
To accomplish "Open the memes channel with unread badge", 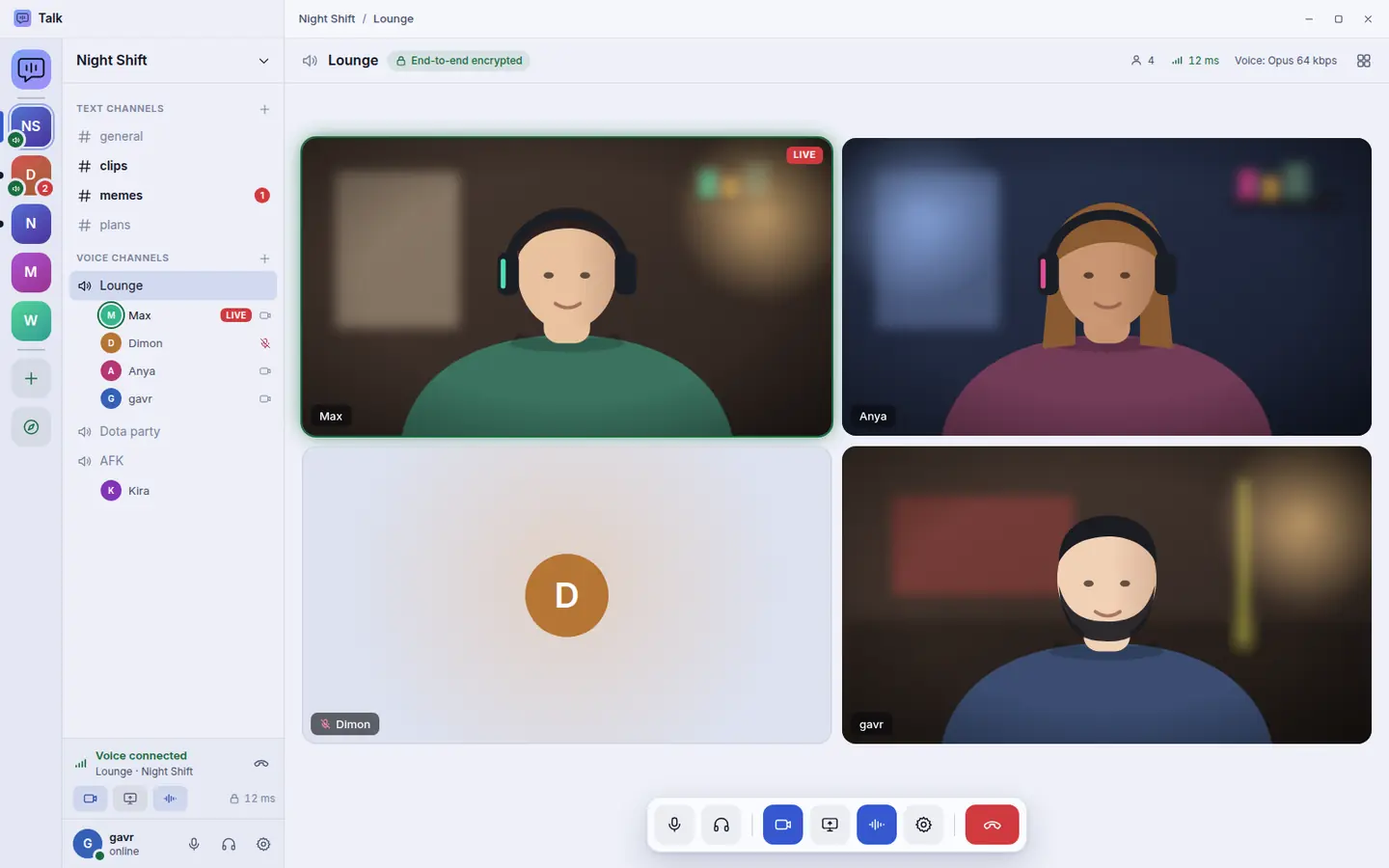I will (173, 196).
